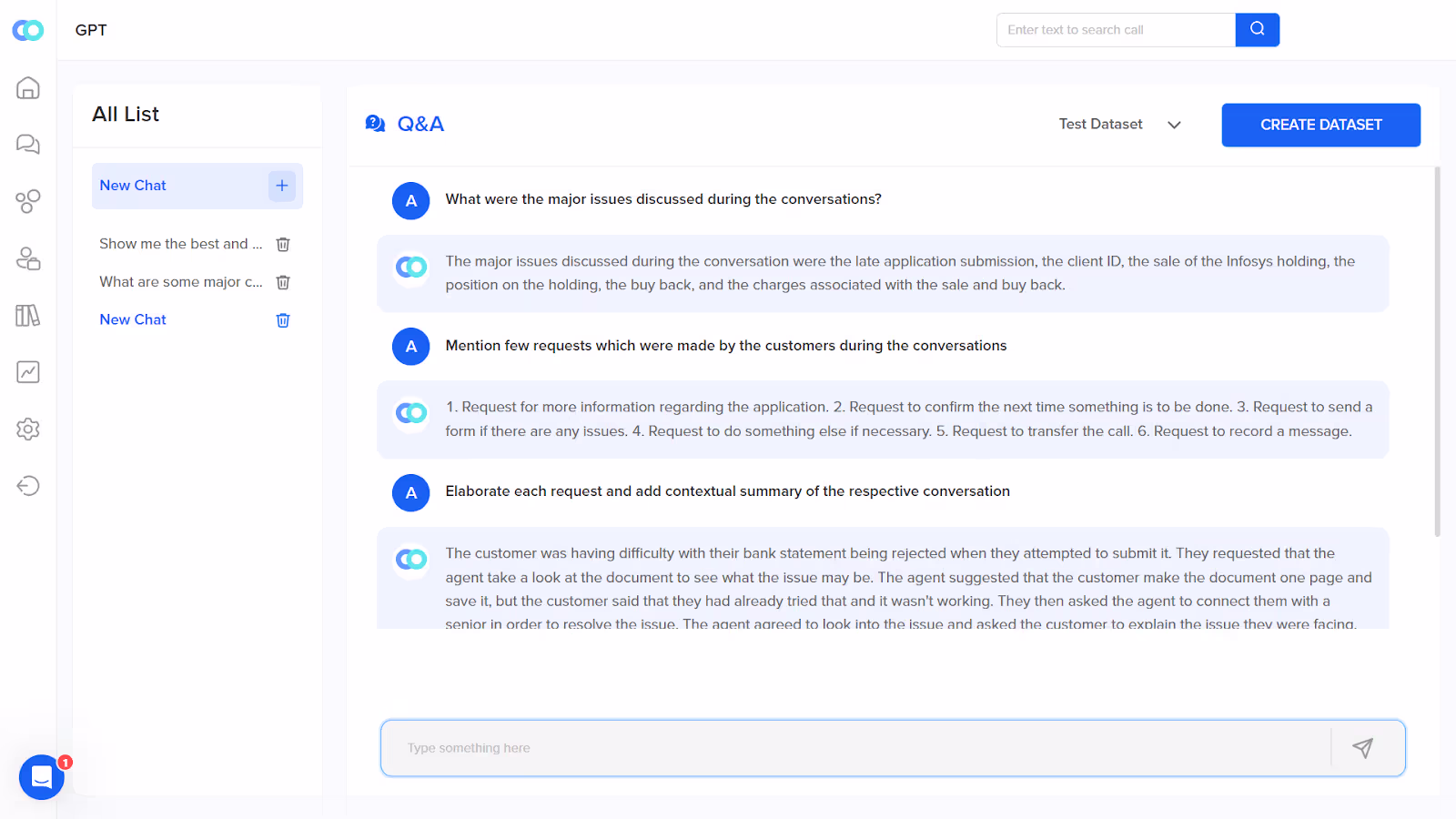Click the bot logo beside the first answer
This screenshot has width=1456, height=819.
click(x=411, y=267)
